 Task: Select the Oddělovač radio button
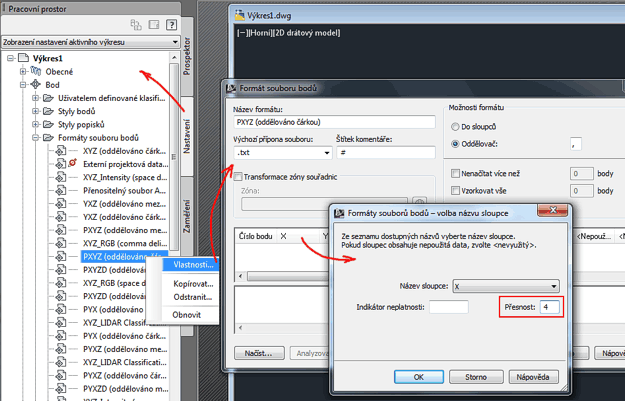[x=455, y=144]
